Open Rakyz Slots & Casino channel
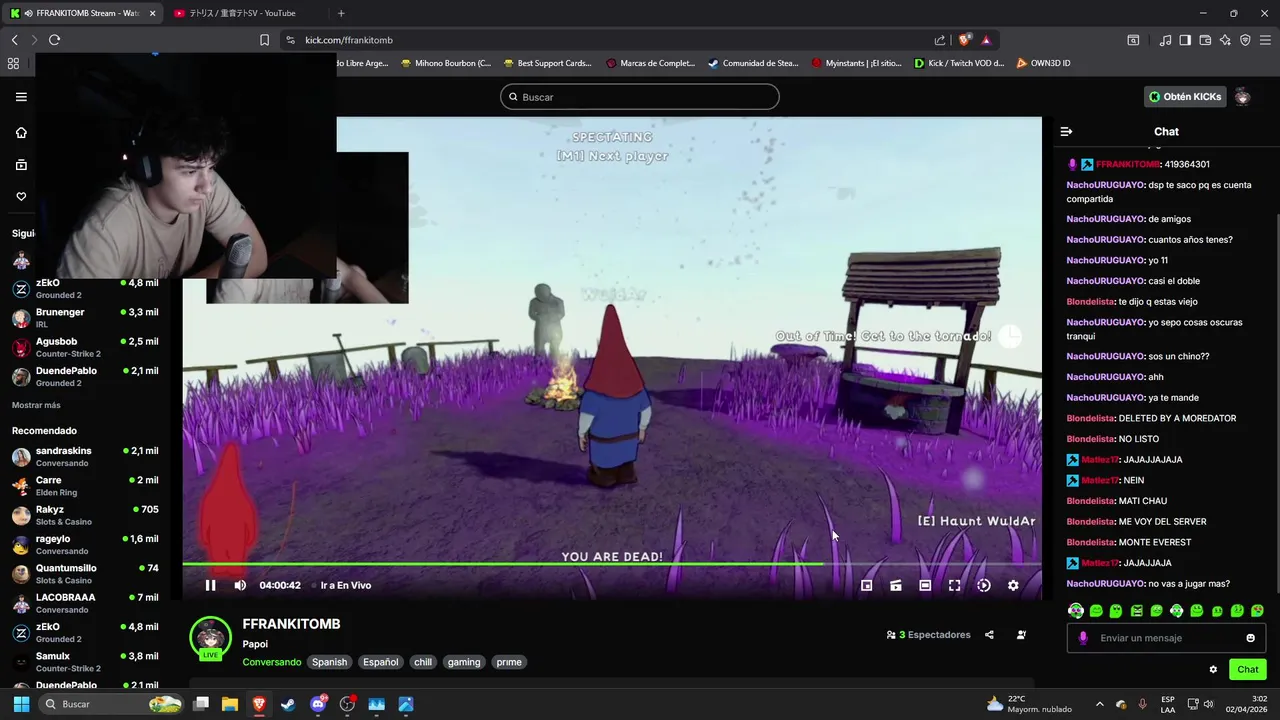1280x720 pixels. click(85, 515)
